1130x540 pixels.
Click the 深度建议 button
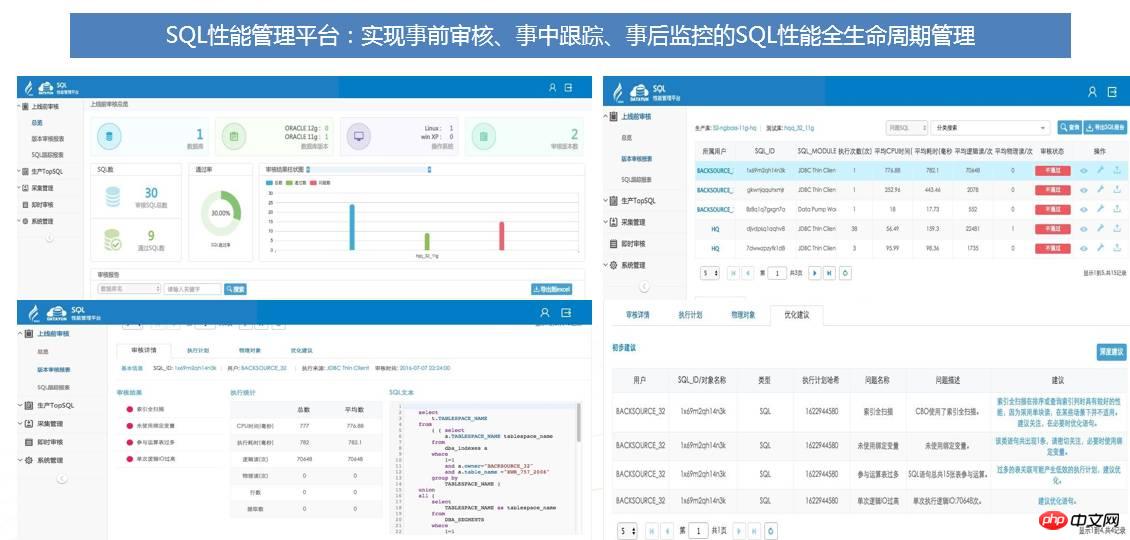(1111, 353)
